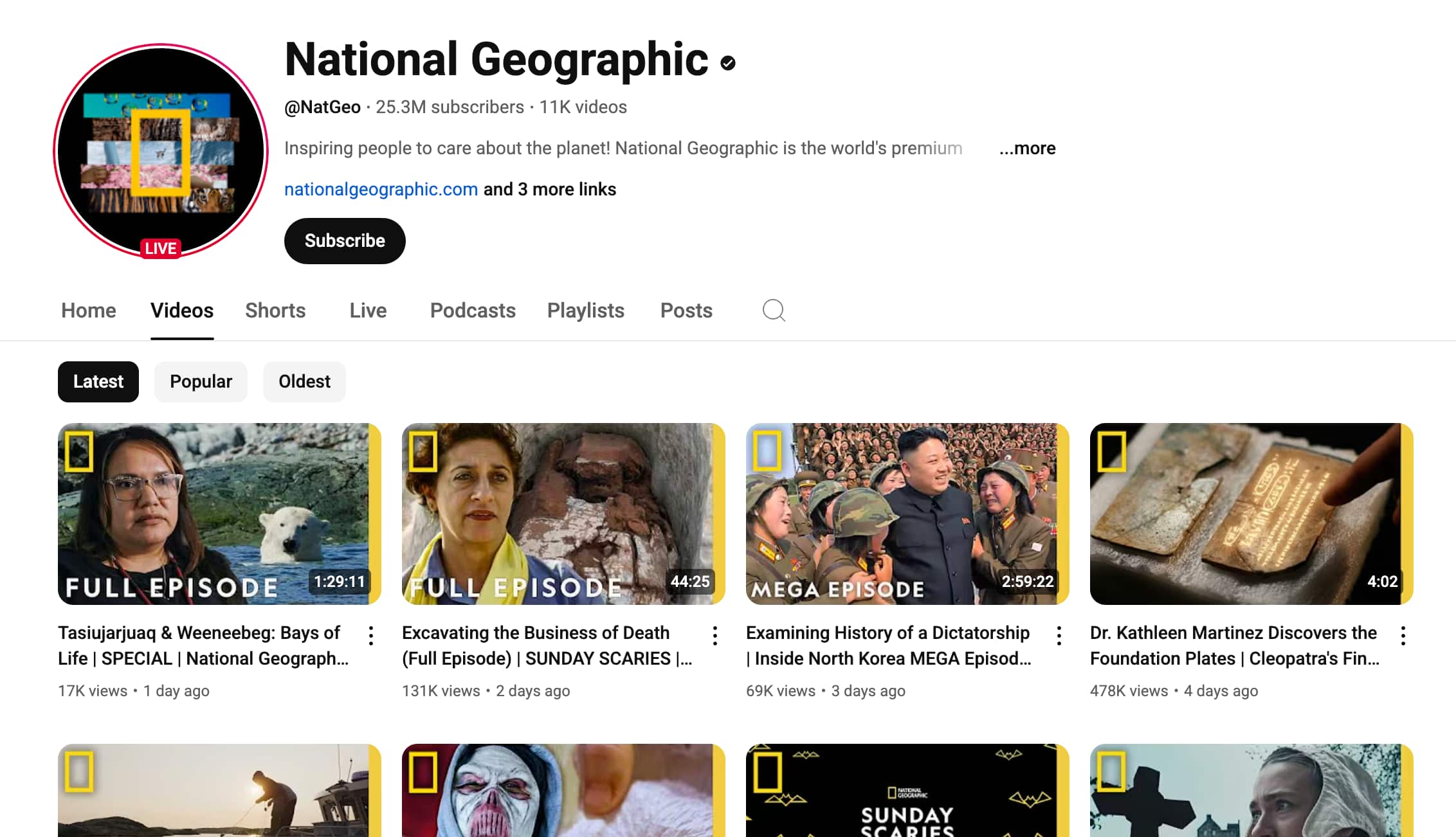This screenshot has width=1456, height=837.
Task: Click the red LIVE badge on avatar
Action: pos(161,248)
